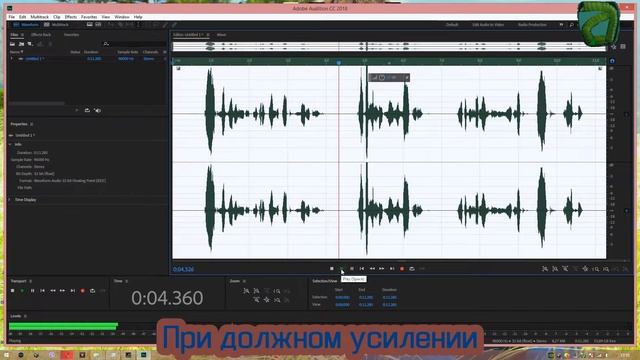Stop playback in Transport panel

[13, 291]
